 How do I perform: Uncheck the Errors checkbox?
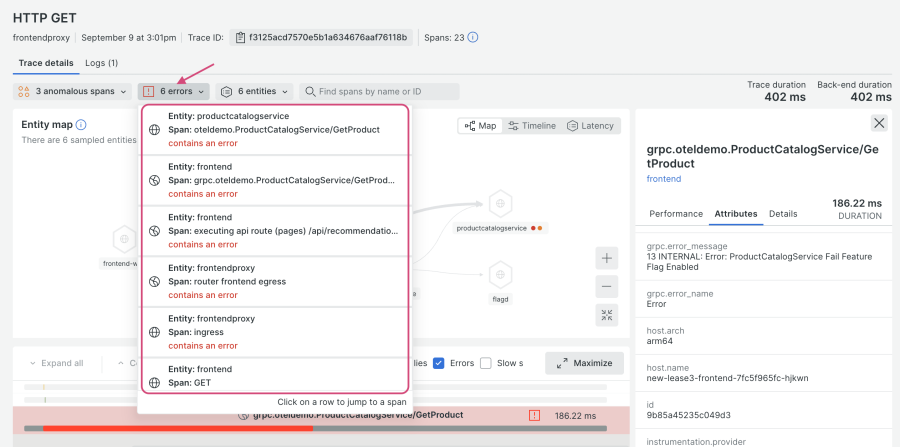pyautogui.click(x=439, y=363)
